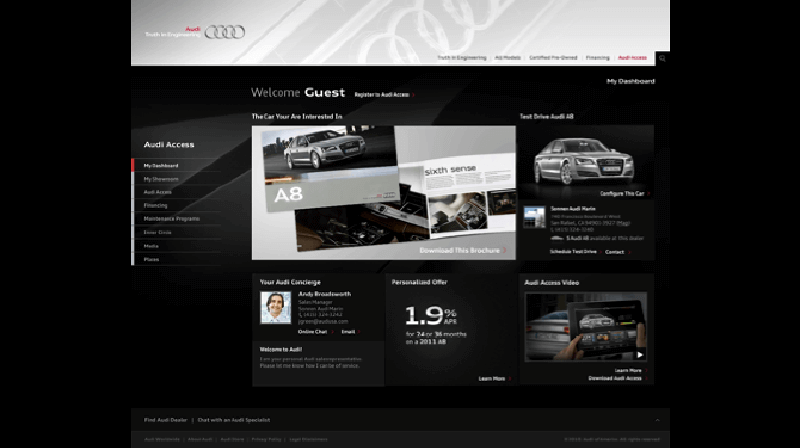Open All Models nav item
800x448 pixels.
pyautogui.click(x=508, y=58)
